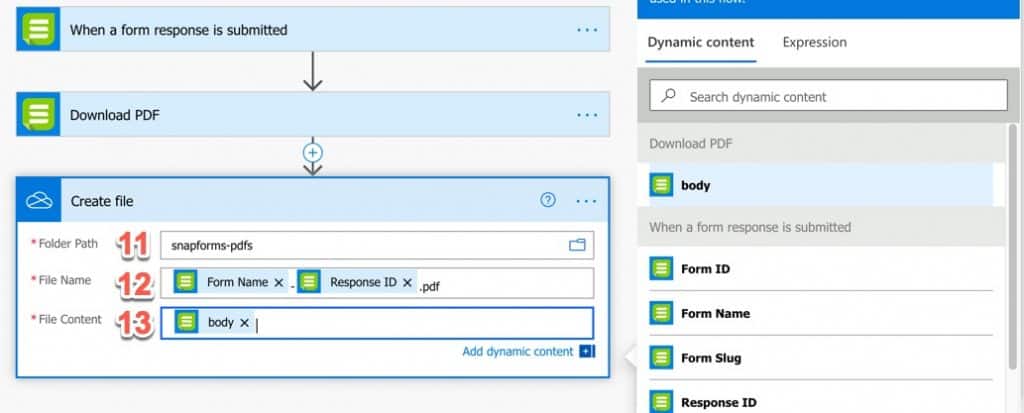
Task: Remove the Response ID token from File Name
Action: point(407,283)
